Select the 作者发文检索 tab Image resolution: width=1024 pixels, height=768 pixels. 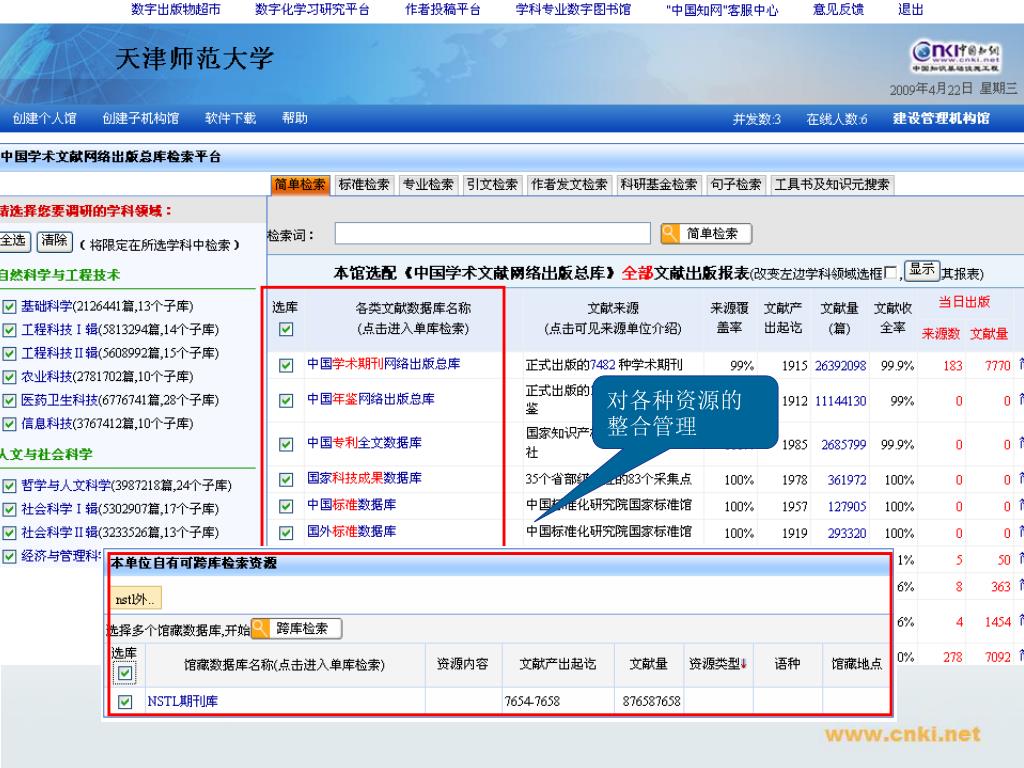point(569,185)
